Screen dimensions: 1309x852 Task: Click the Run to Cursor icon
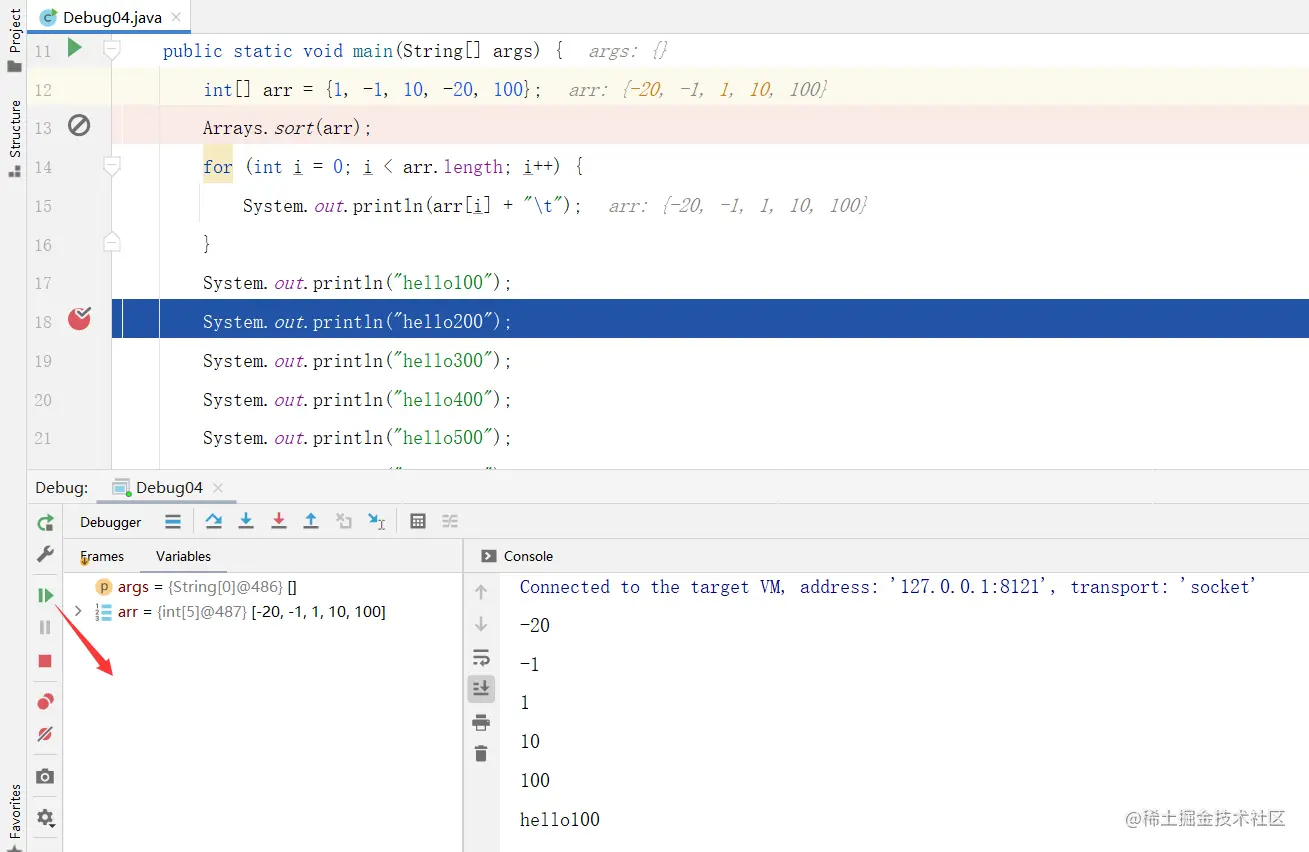click(x=377, y=521)
